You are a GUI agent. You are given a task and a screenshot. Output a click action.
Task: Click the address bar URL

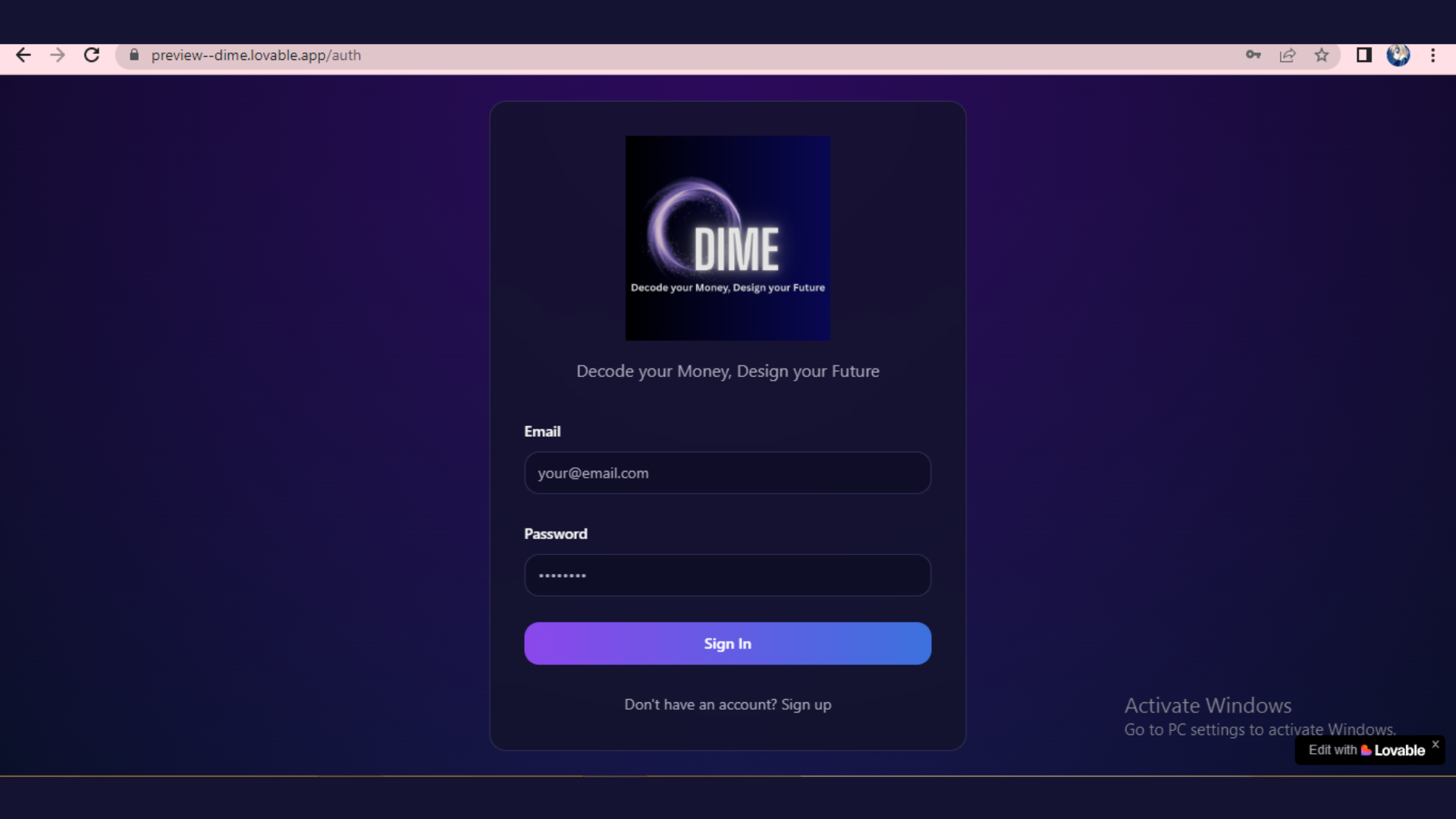coord(256,55)
